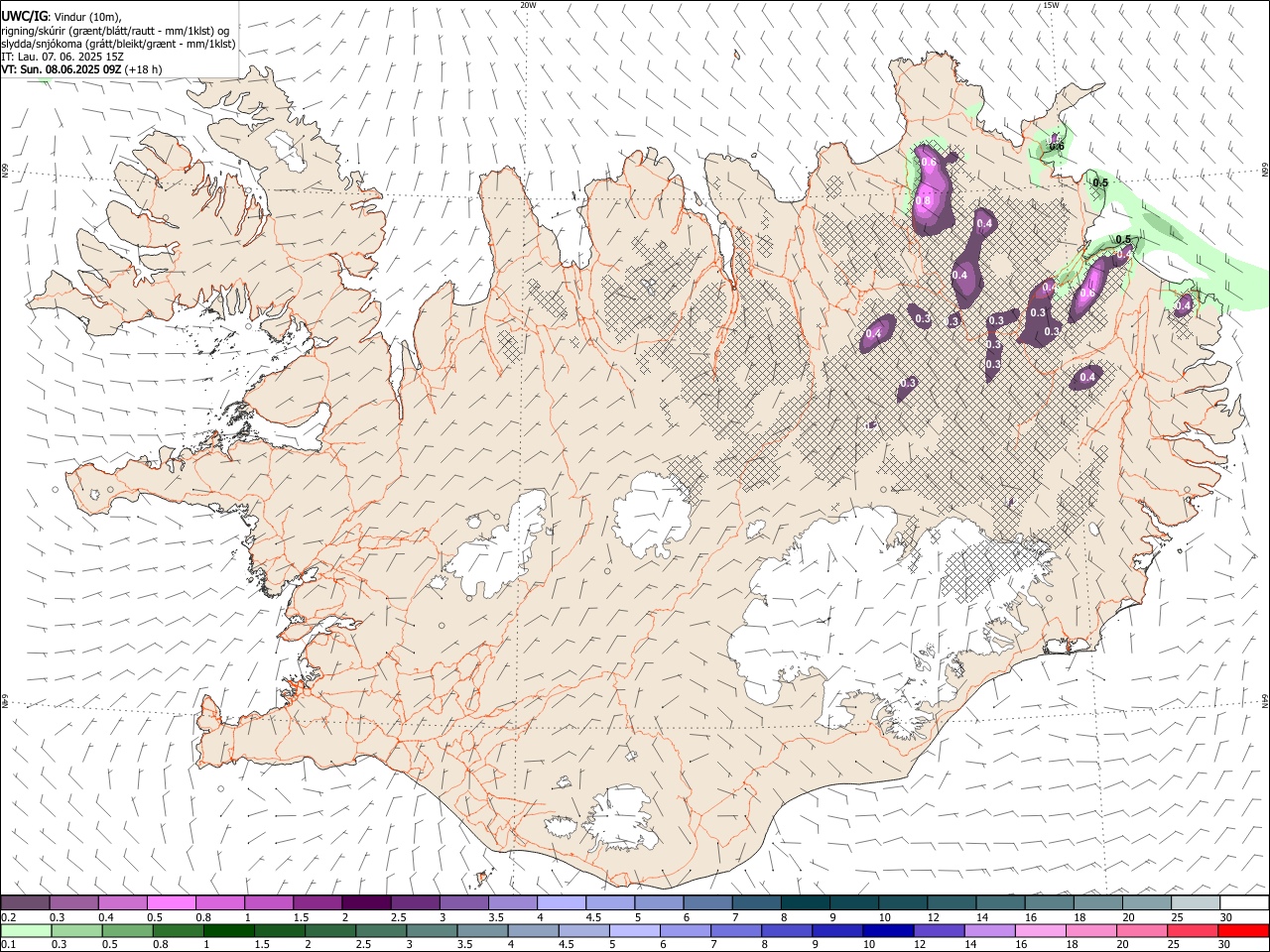1270x952 pixels.
Task: Click the pale green 0.1 swatch in lower legend
Action: point(26,931)
